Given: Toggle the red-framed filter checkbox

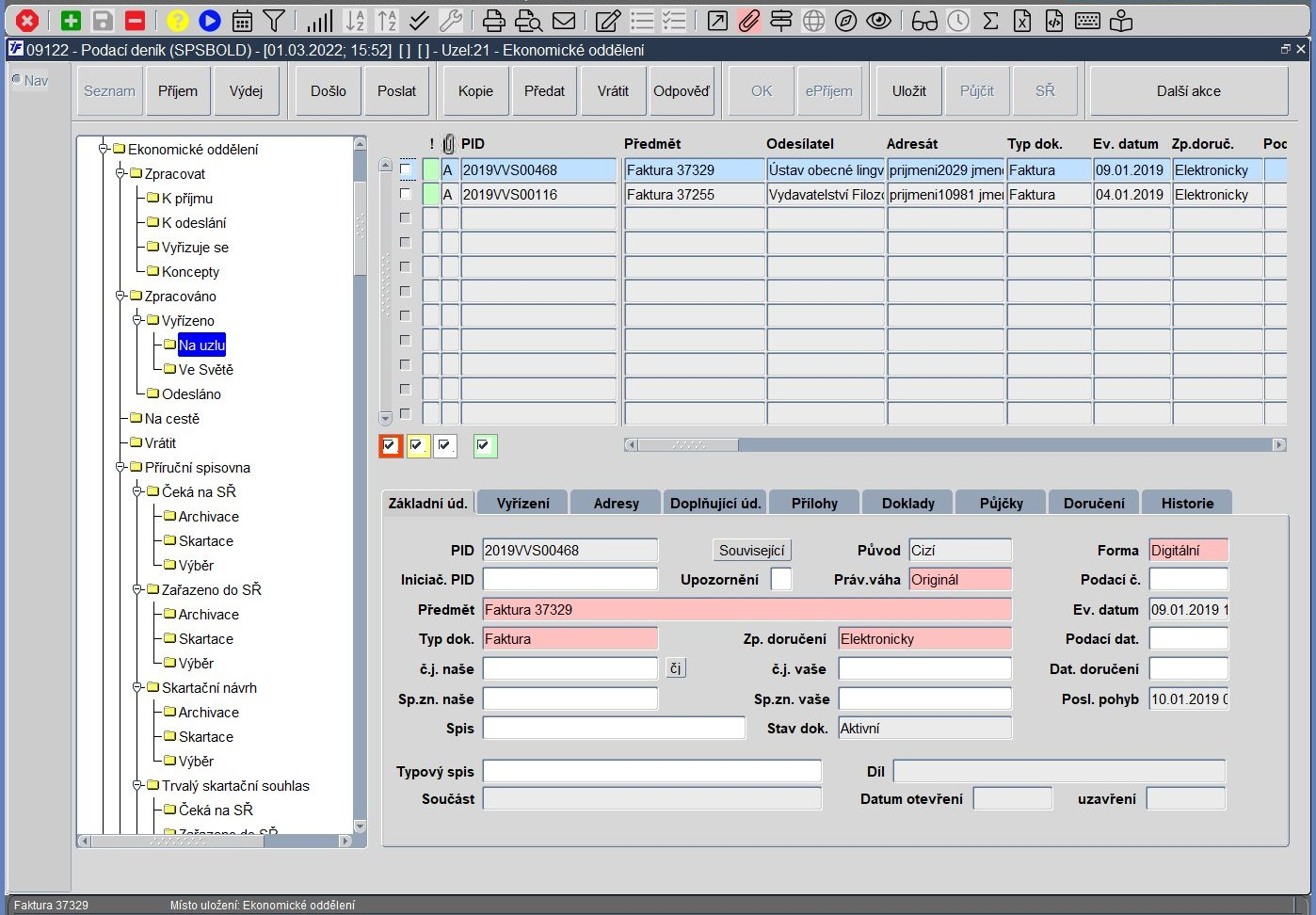Looking at the screenshot, I should tap(390, 446).
